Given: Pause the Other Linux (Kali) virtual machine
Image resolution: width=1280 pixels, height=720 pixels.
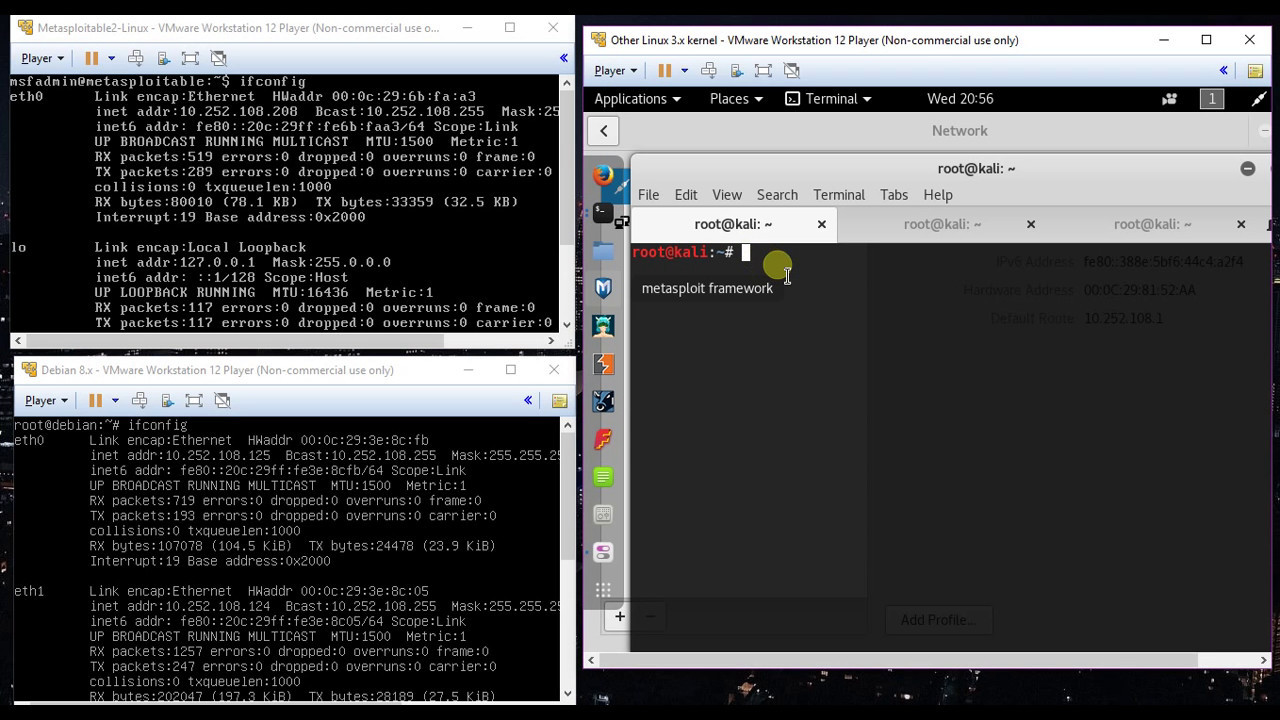Looking at the screenshot, I should click(x=664, y=70).
